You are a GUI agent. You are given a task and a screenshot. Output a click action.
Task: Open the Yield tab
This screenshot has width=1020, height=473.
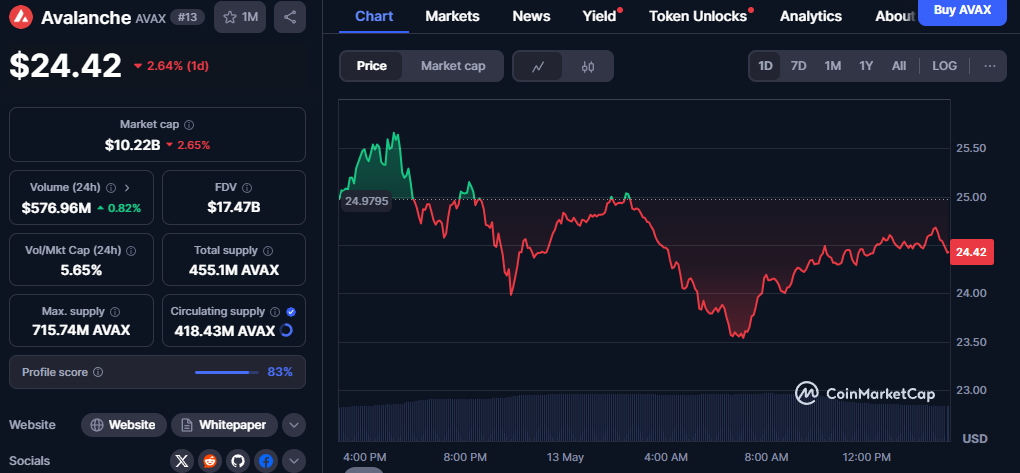(599, 16)
